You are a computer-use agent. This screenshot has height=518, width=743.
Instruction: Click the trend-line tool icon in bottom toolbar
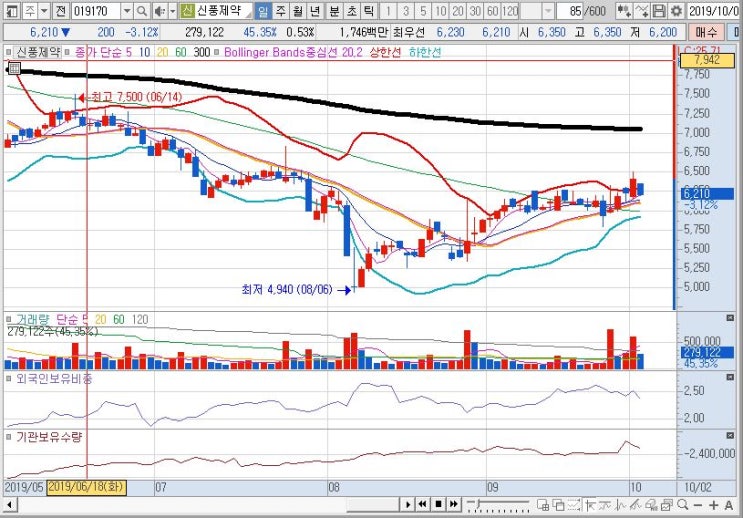[605, 505]
